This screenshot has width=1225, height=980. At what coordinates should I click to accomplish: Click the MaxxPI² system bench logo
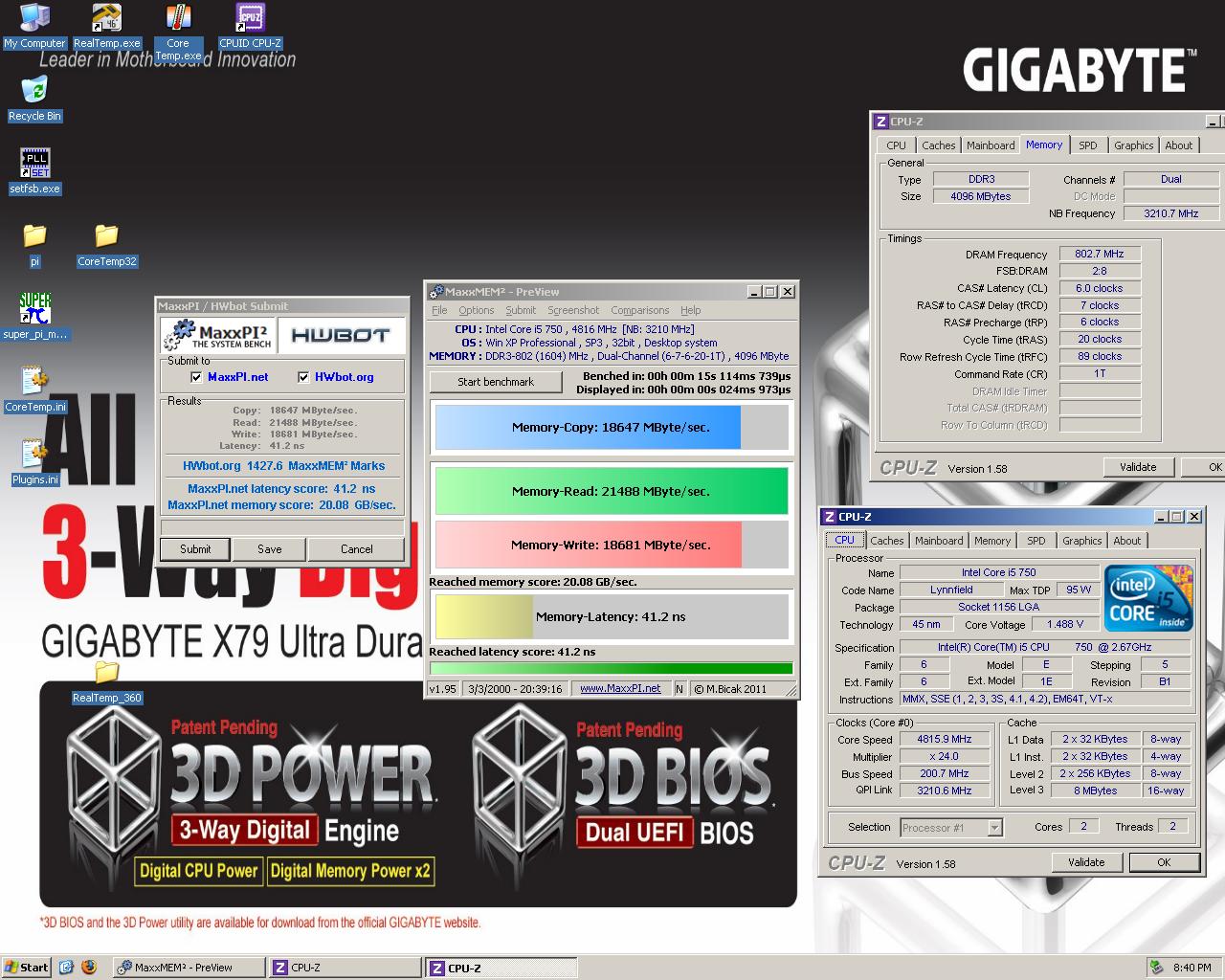click(x=219, y=335)
